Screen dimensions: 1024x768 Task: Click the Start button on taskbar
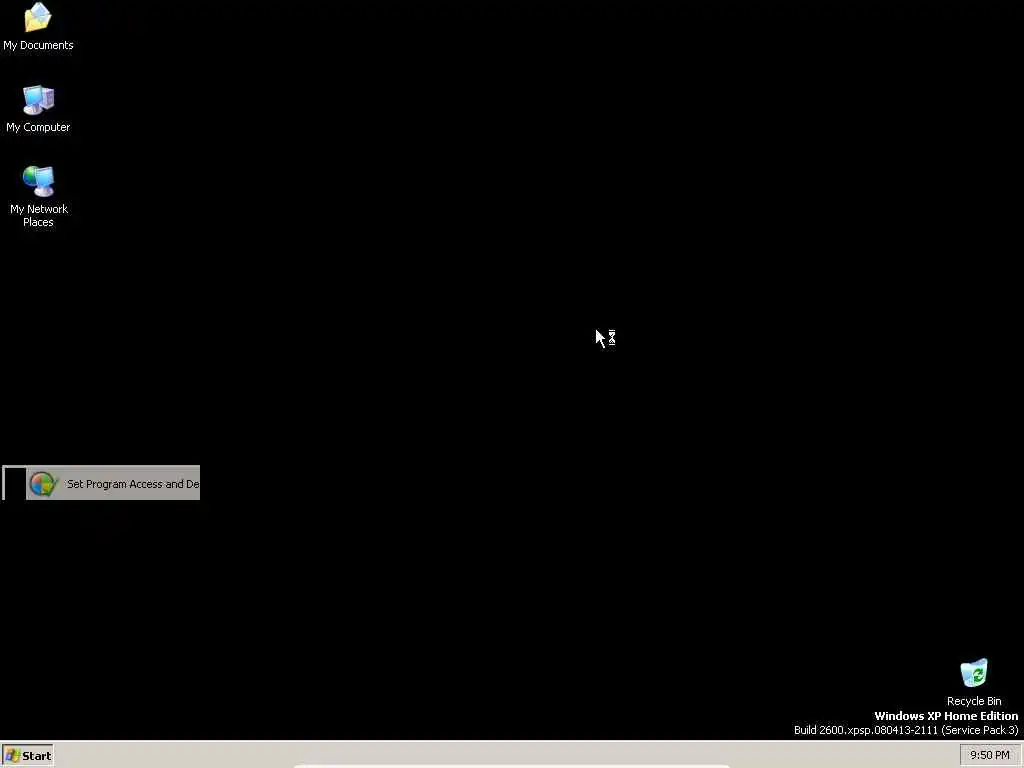coord(27,756)
